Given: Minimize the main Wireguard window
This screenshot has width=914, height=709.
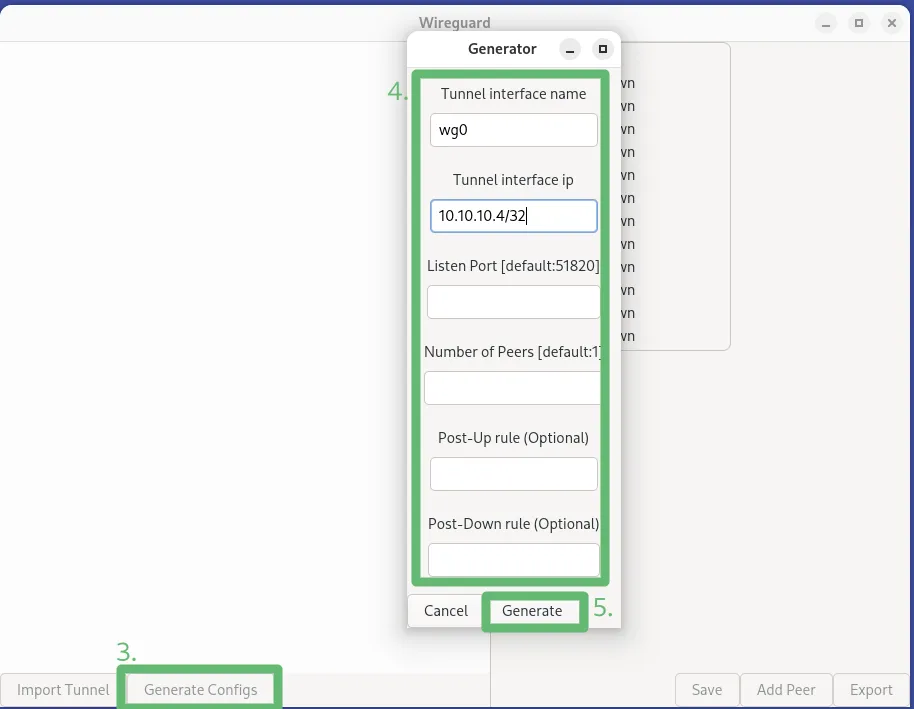Looking at the screenshot, I should click(x=825, y=22).
